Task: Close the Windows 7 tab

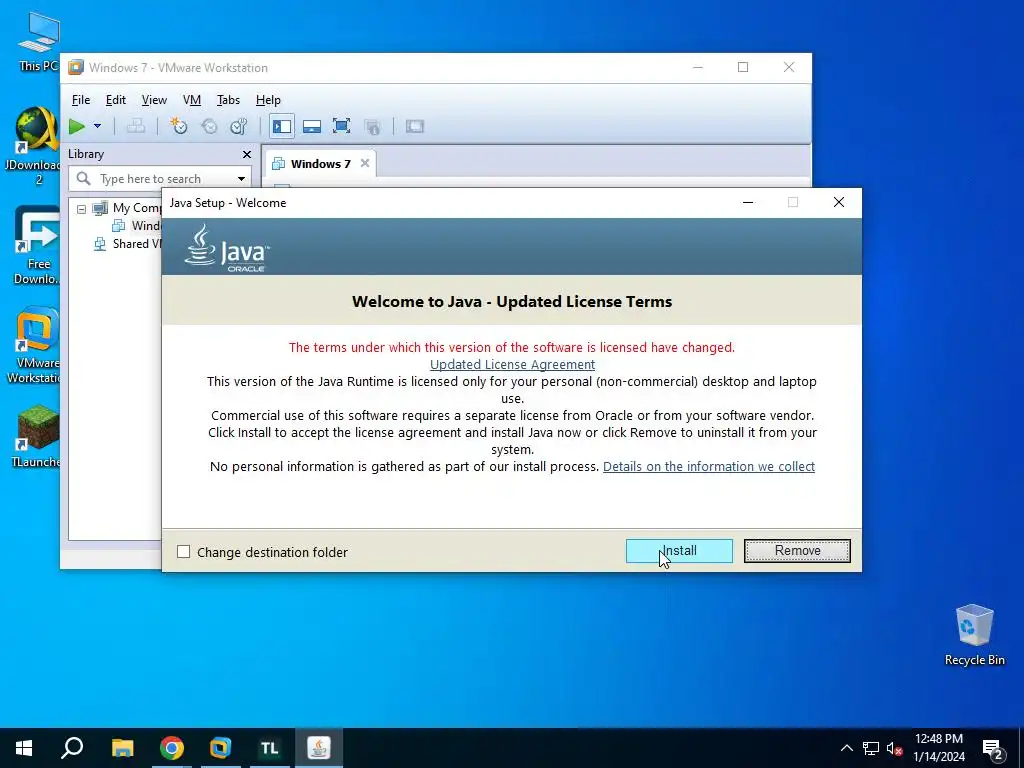Action: (365, 163)
